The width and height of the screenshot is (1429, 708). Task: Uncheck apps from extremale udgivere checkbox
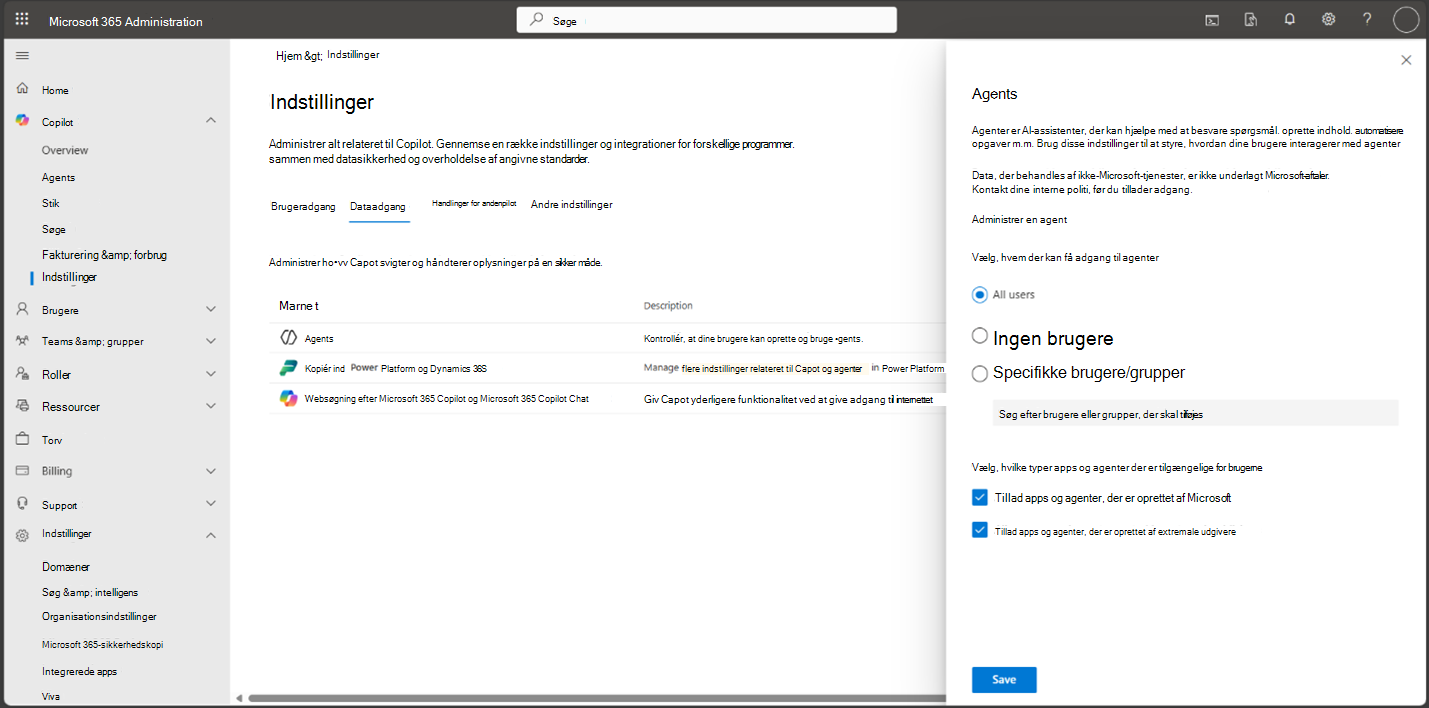[980, 530]
